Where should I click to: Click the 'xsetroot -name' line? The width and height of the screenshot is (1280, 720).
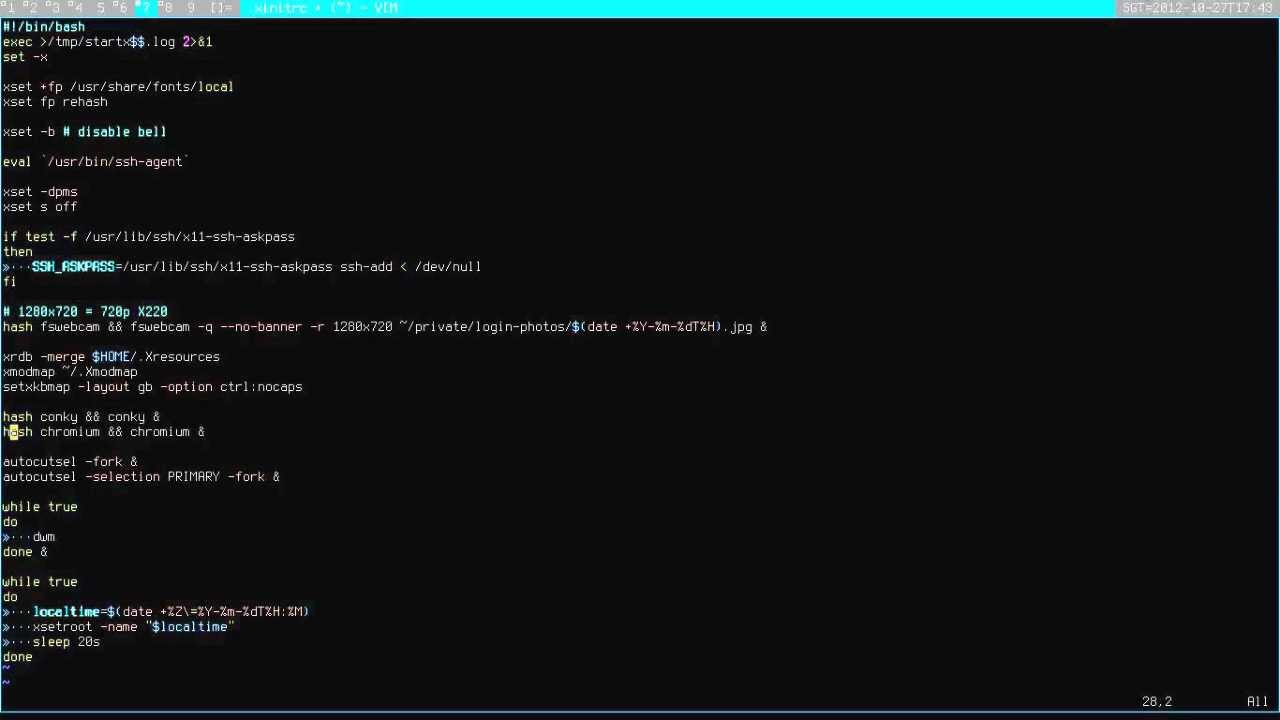pos(133,626)
